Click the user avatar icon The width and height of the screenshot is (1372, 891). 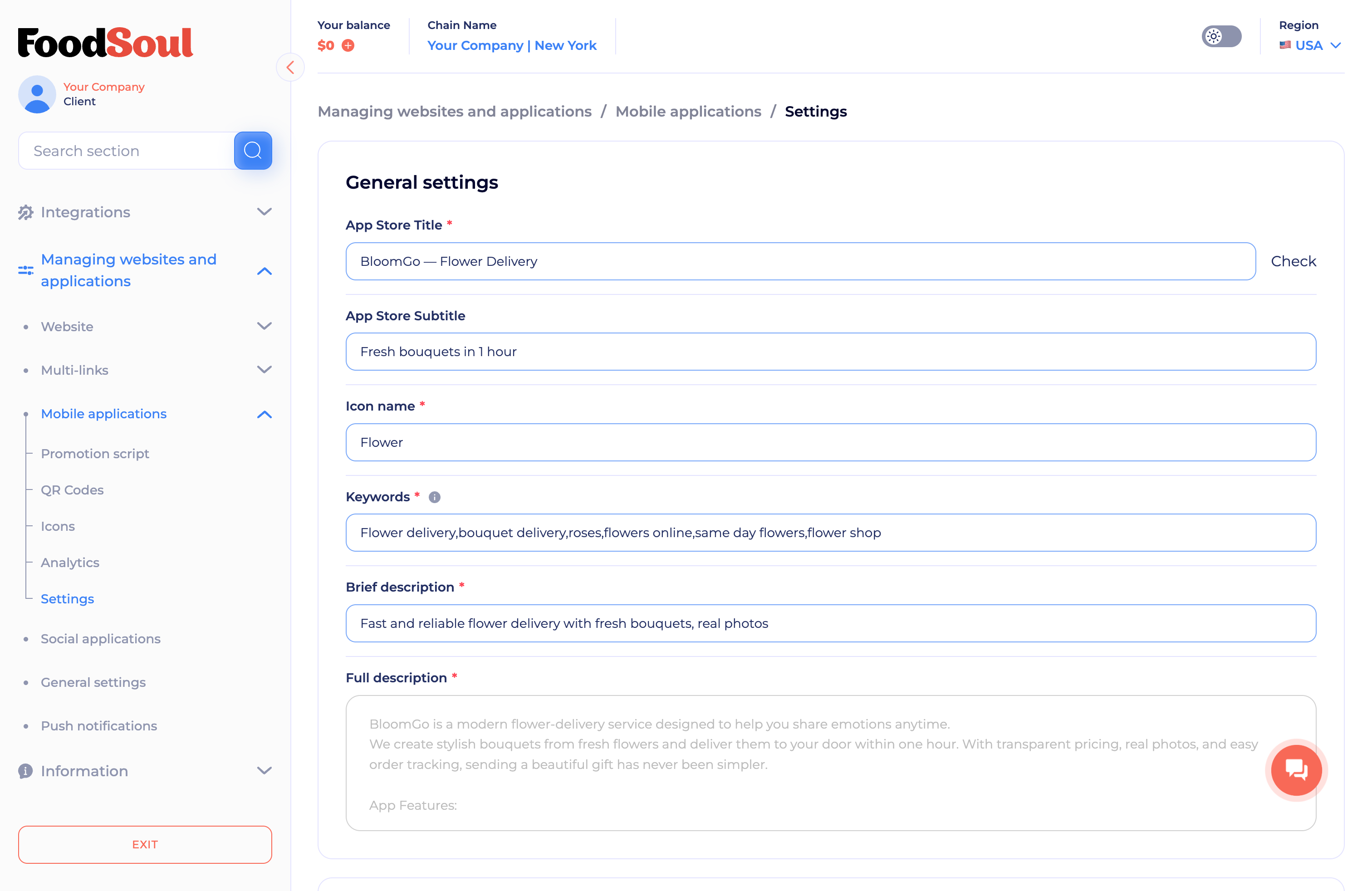pos(37,94)
